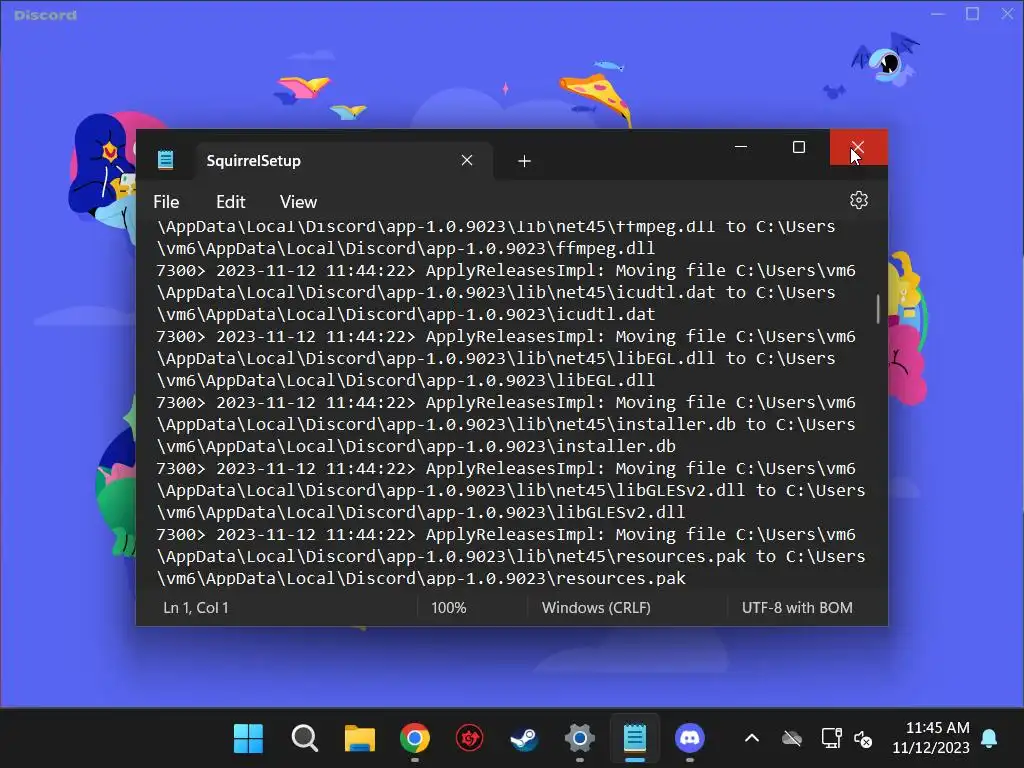Open the clock showing 11:45 AM
This screenshot has height=768, width=1024.
pyautogui.click(x=931, y=738)
